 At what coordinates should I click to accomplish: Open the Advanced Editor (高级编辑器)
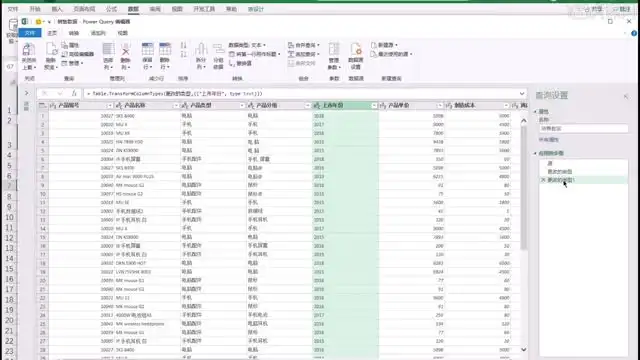tap(78, 54)
